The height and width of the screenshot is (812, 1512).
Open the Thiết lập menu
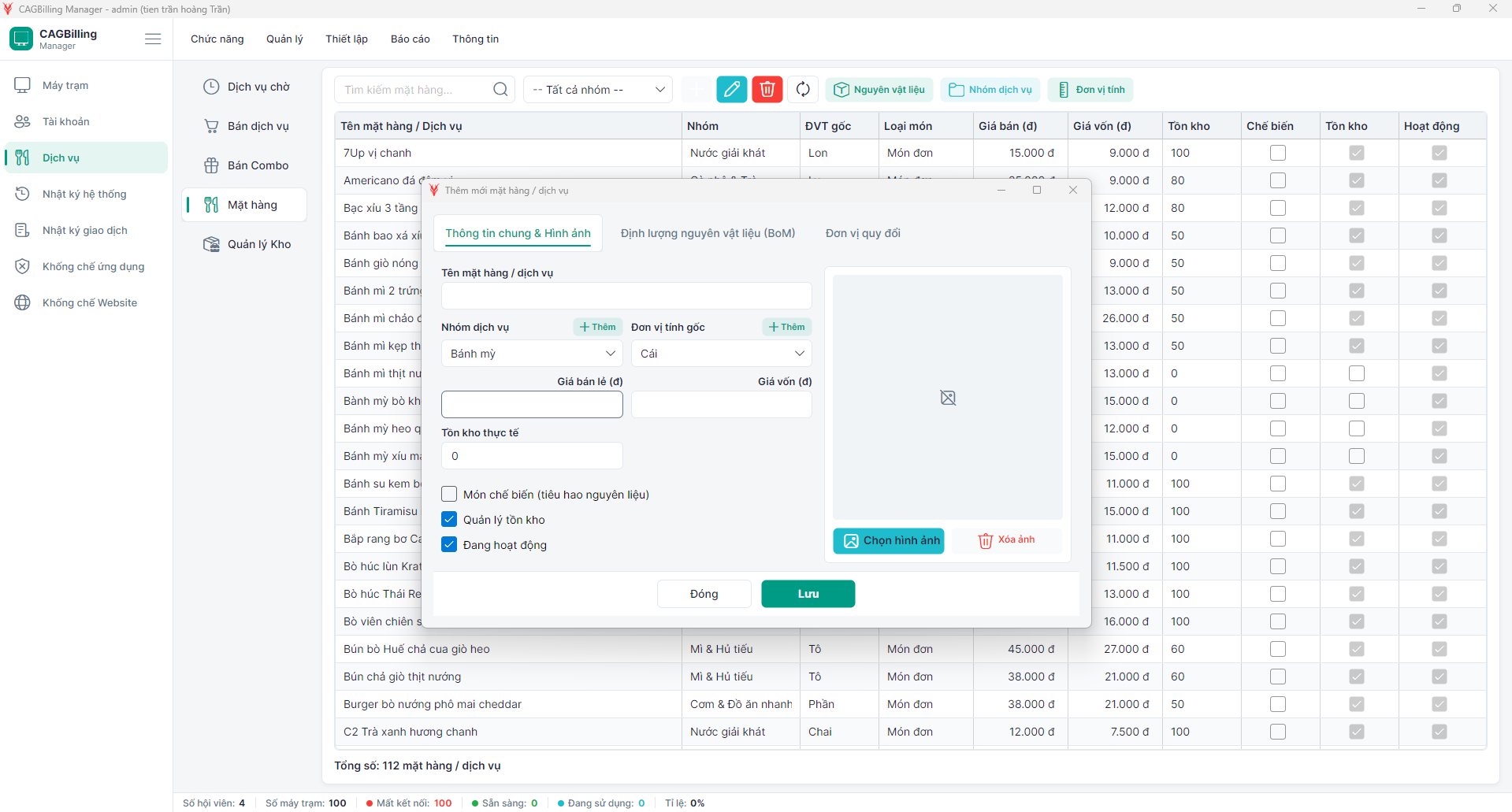click(x=347, y=39)
